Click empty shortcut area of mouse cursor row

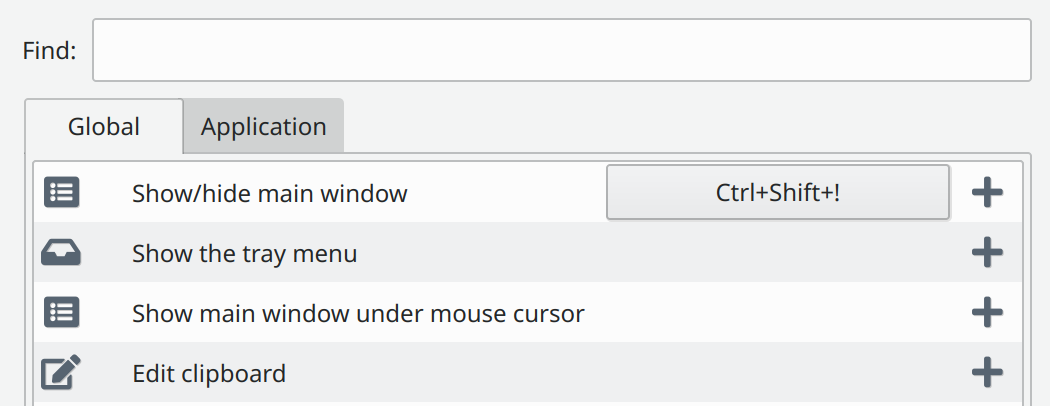coord(778,312)
